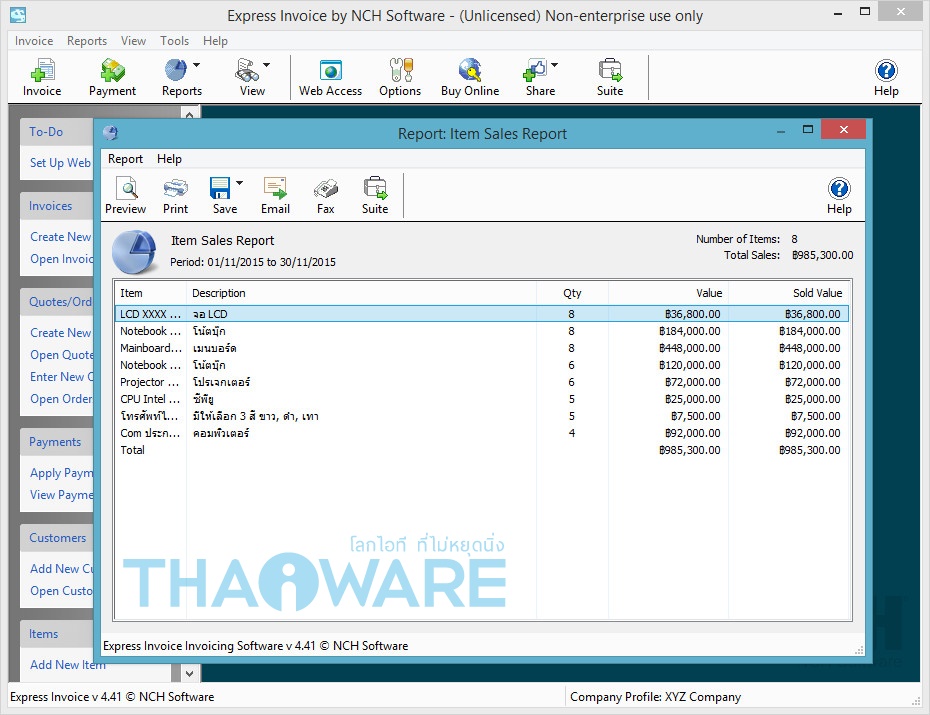The height and width of the screenshot is (715, 930).
Task: Click Help icon in report window
Action: (839, 196)
